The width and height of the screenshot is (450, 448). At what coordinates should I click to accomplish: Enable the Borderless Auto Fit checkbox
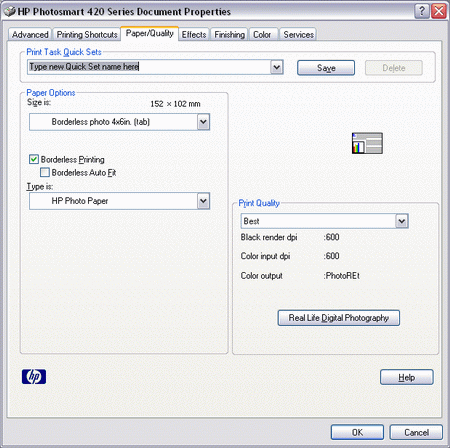coord(45,172)
